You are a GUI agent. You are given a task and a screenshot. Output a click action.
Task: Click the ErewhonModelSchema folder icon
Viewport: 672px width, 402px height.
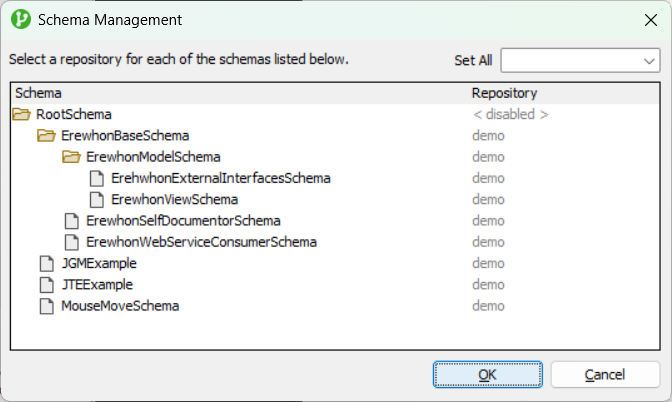coord(70,157)
